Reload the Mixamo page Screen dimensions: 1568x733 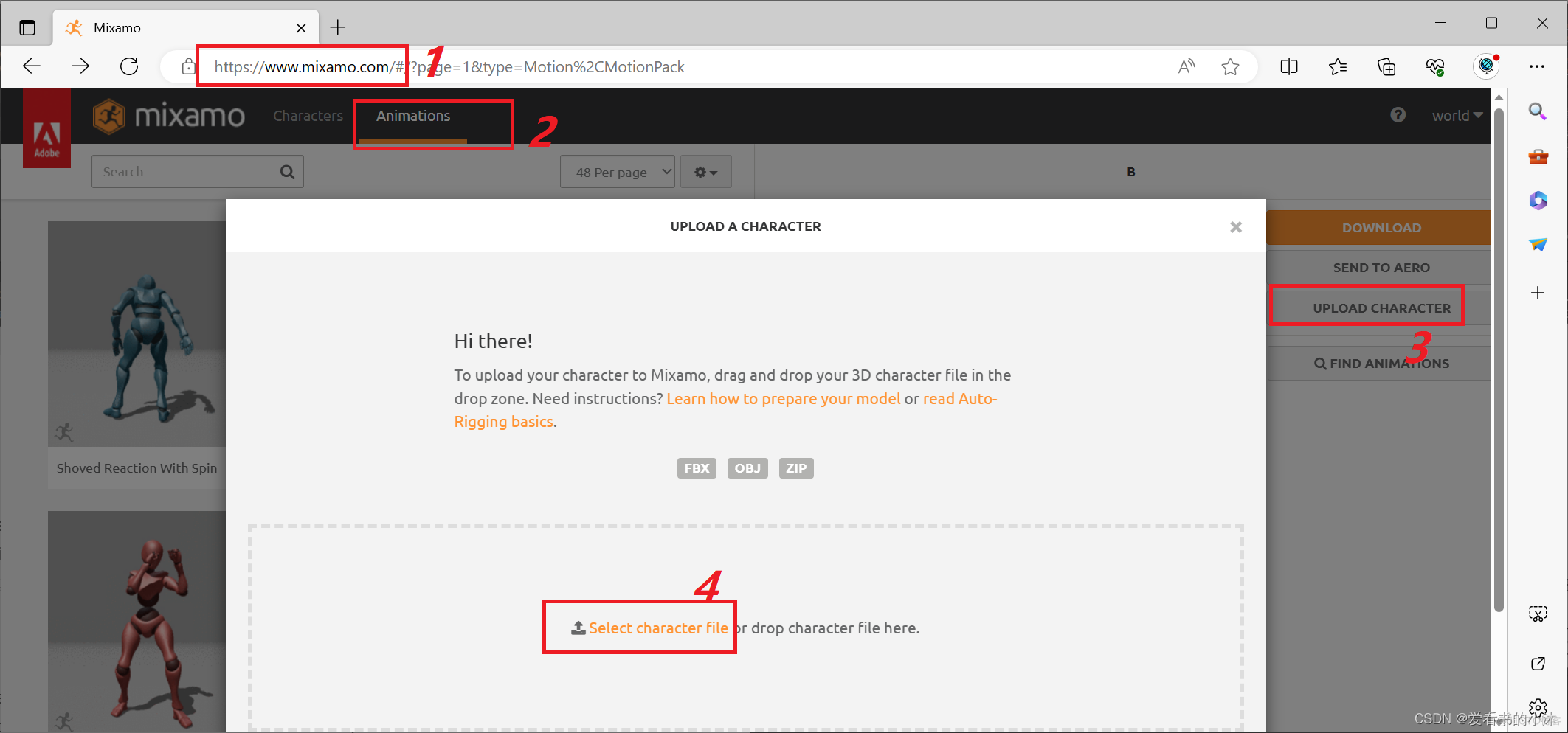[129, 66]
